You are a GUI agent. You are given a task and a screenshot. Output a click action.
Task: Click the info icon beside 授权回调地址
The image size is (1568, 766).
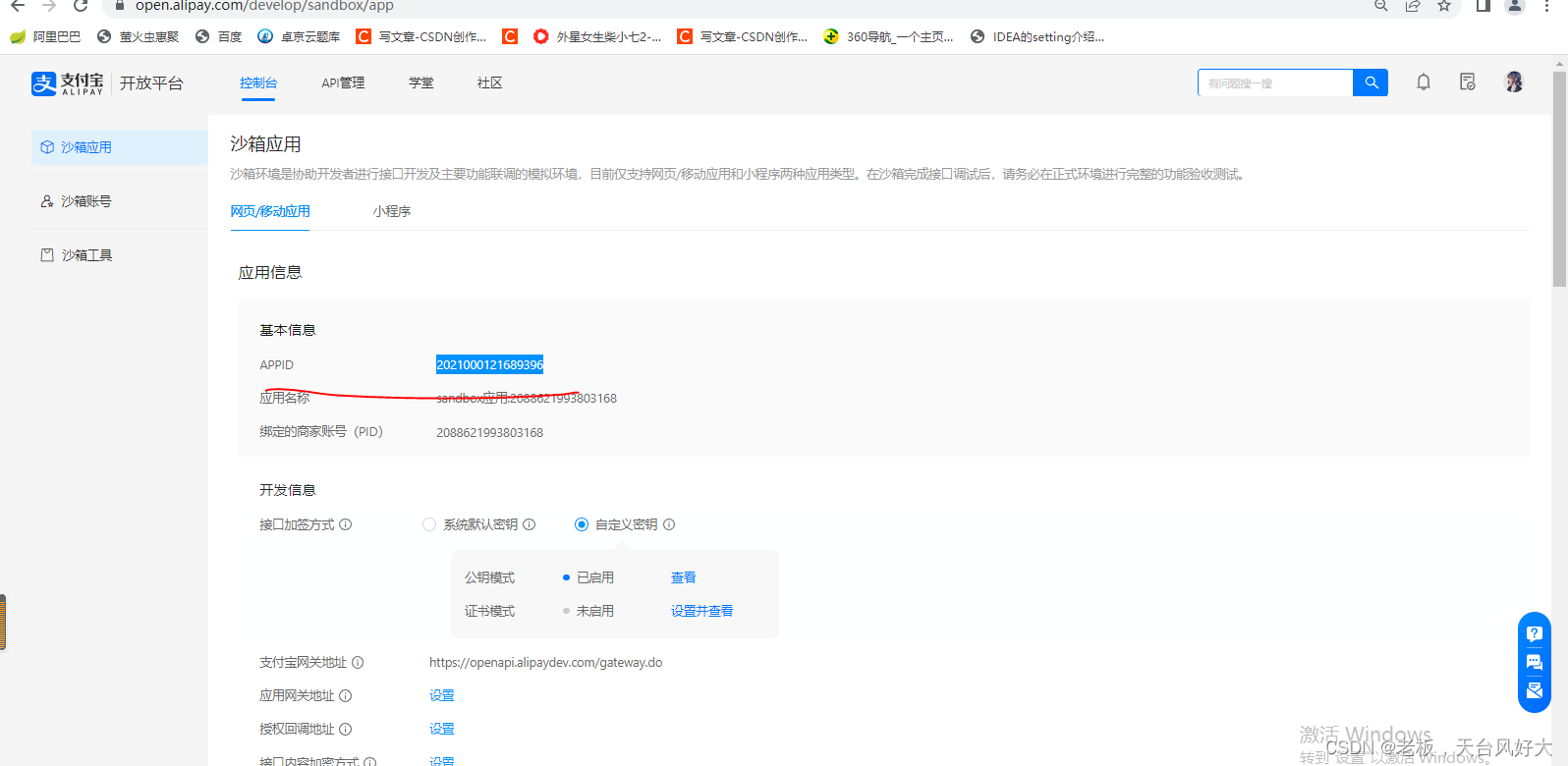click(346, 730)
